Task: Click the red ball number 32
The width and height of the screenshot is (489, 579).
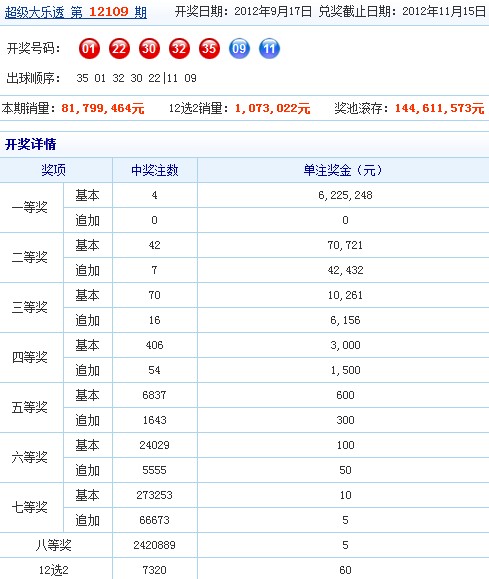Action: [179, 48]
